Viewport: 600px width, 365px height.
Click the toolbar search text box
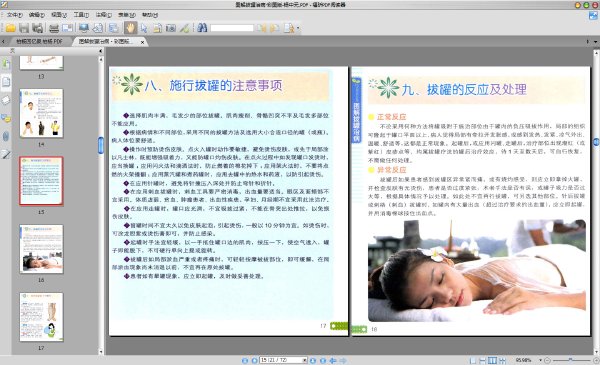pyautogui.click(x=232, y=28)
